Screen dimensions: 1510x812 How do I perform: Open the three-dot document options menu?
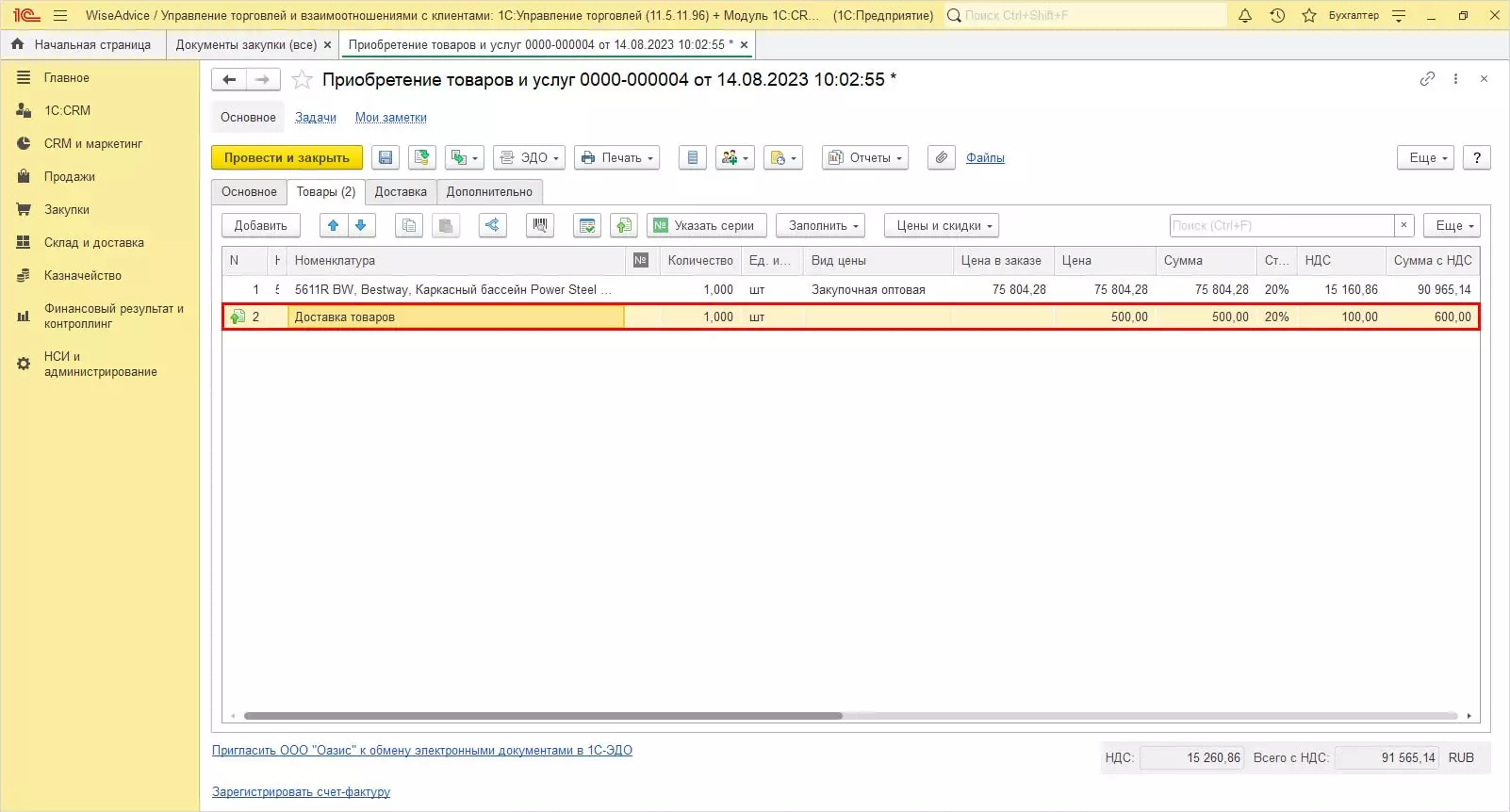pyautogui.click(x=1455, y=79)
